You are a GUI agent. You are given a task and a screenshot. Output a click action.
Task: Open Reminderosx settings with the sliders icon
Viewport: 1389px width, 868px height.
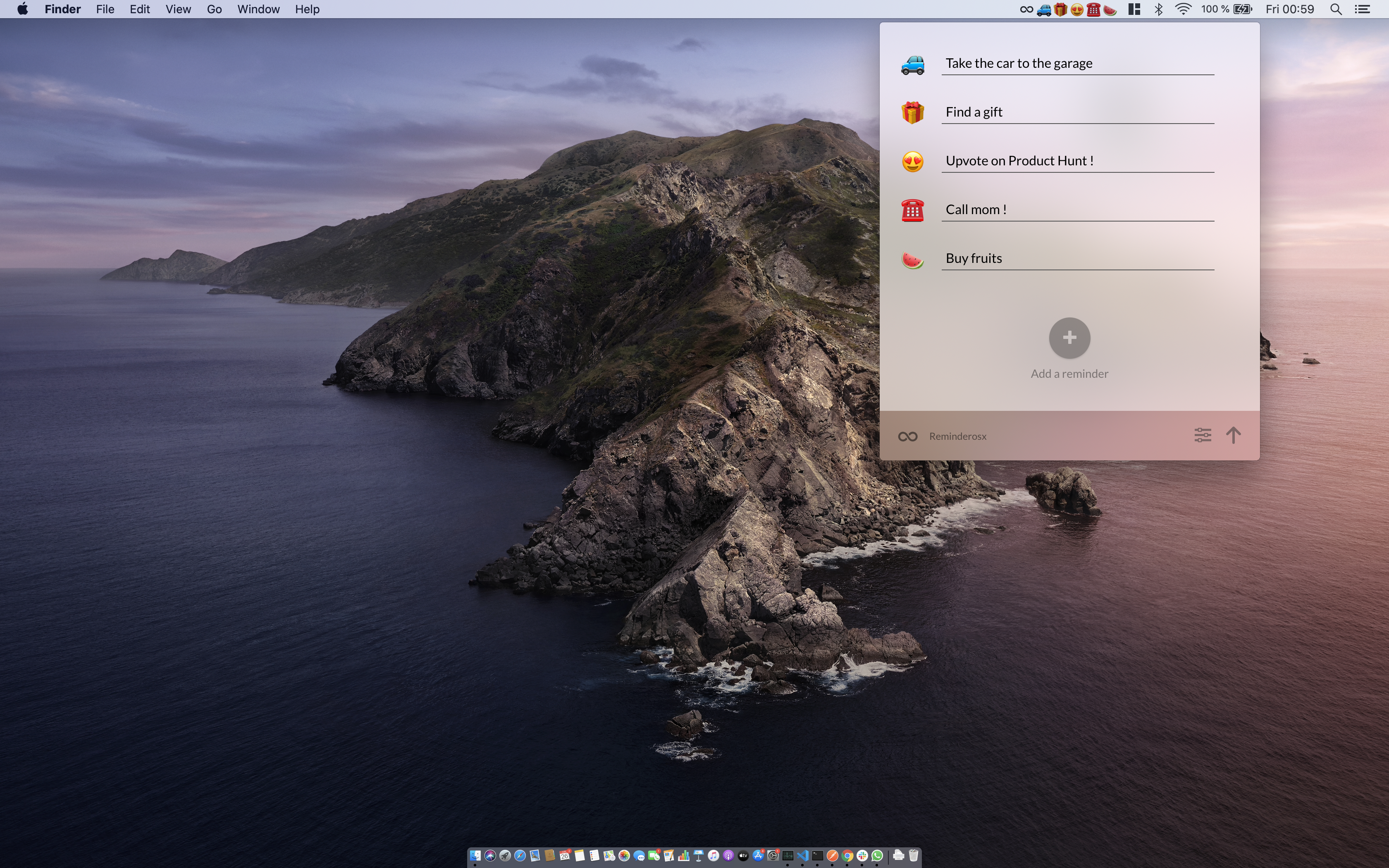(1203, 435)
